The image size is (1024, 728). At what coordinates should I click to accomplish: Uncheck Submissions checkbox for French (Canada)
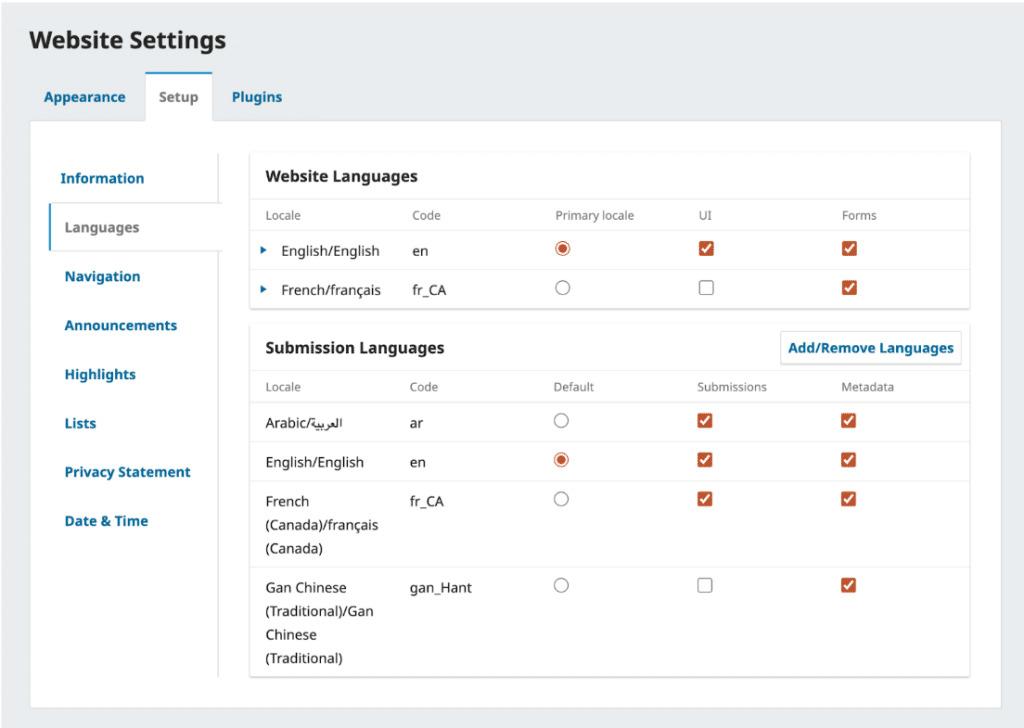pyautogui.click(x=705, y=499)
